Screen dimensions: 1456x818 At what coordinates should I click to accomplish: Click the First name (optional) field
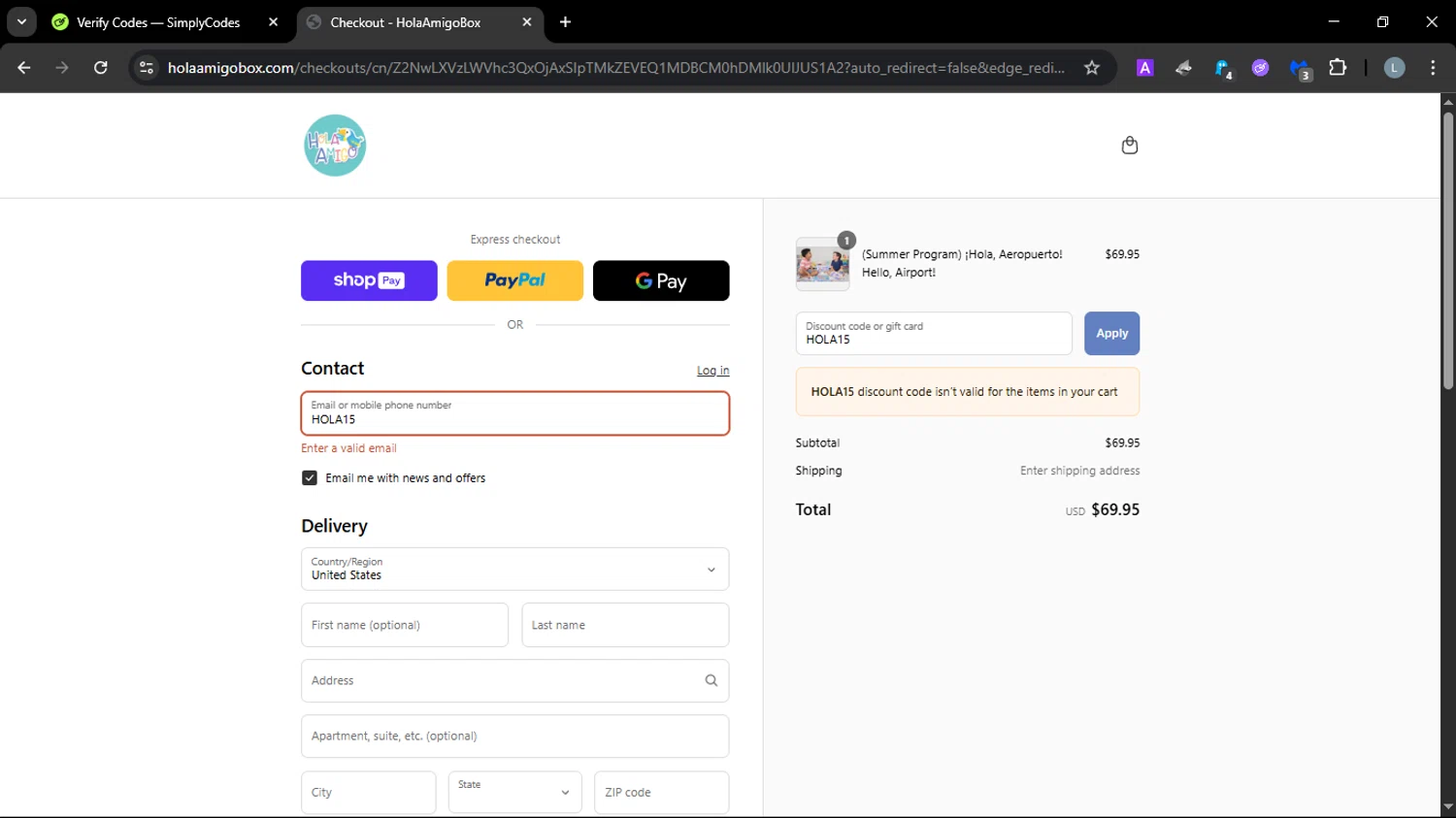405,625
